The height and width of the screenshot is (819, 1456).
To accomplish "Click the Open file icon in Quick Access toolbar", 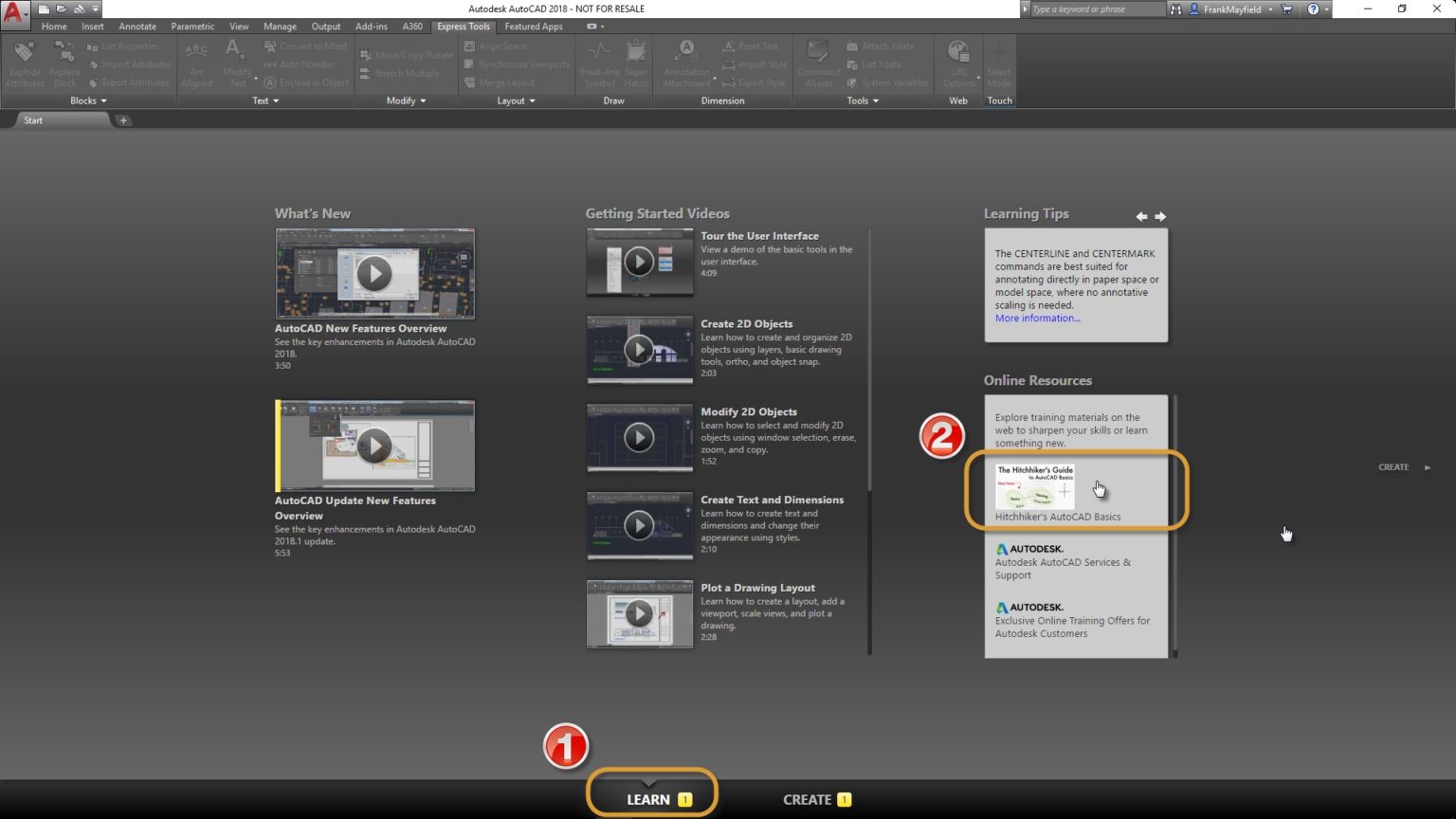I will (x=61, y=9).
